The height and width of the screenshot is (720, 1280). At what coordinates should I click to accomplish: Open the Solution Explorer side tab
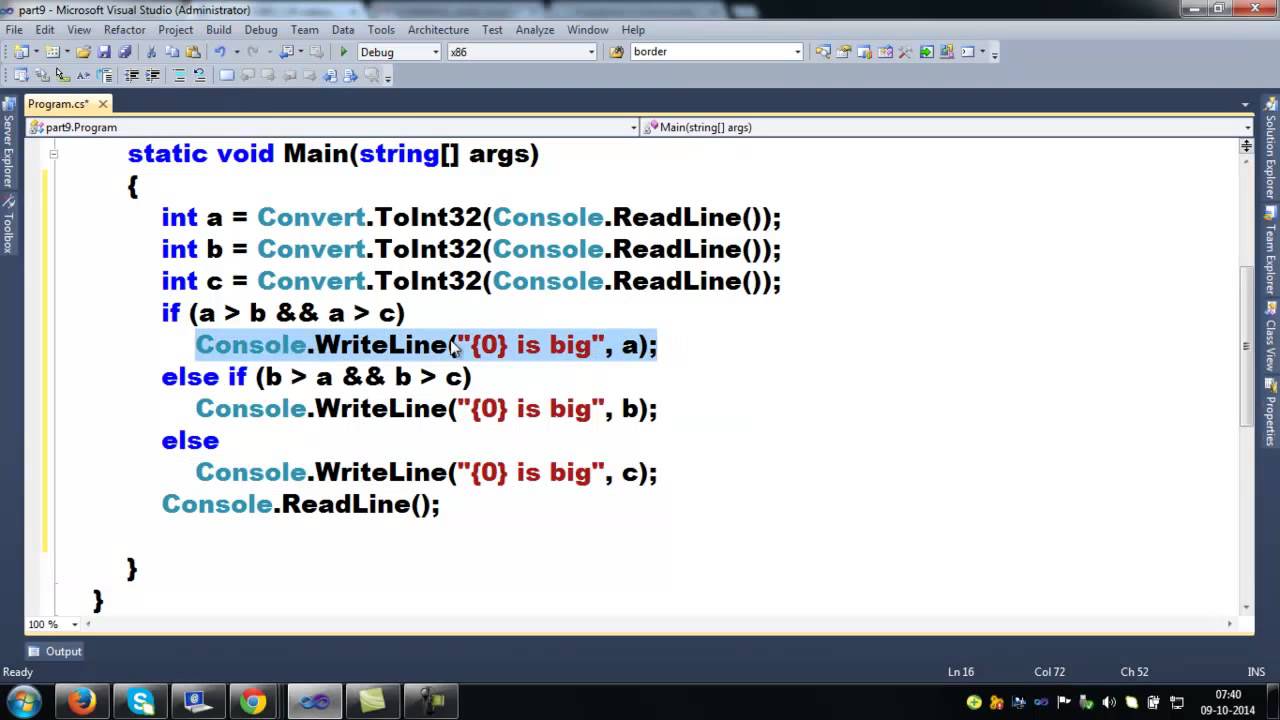(1271, 150)
